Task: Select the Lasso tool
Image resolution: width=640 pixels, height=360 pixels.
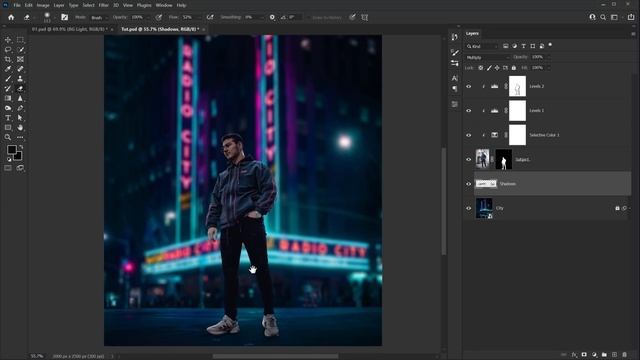Action: pos(8,49)
